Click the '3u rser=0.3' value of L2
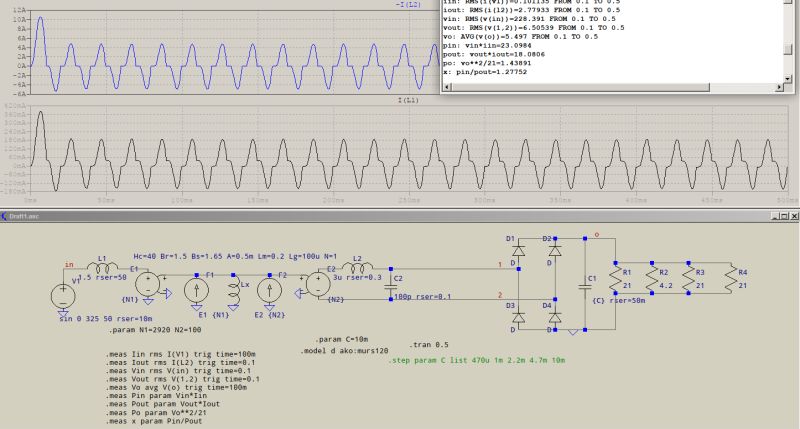This screenshot has width=800, height=429. click(x=357, y=277)
